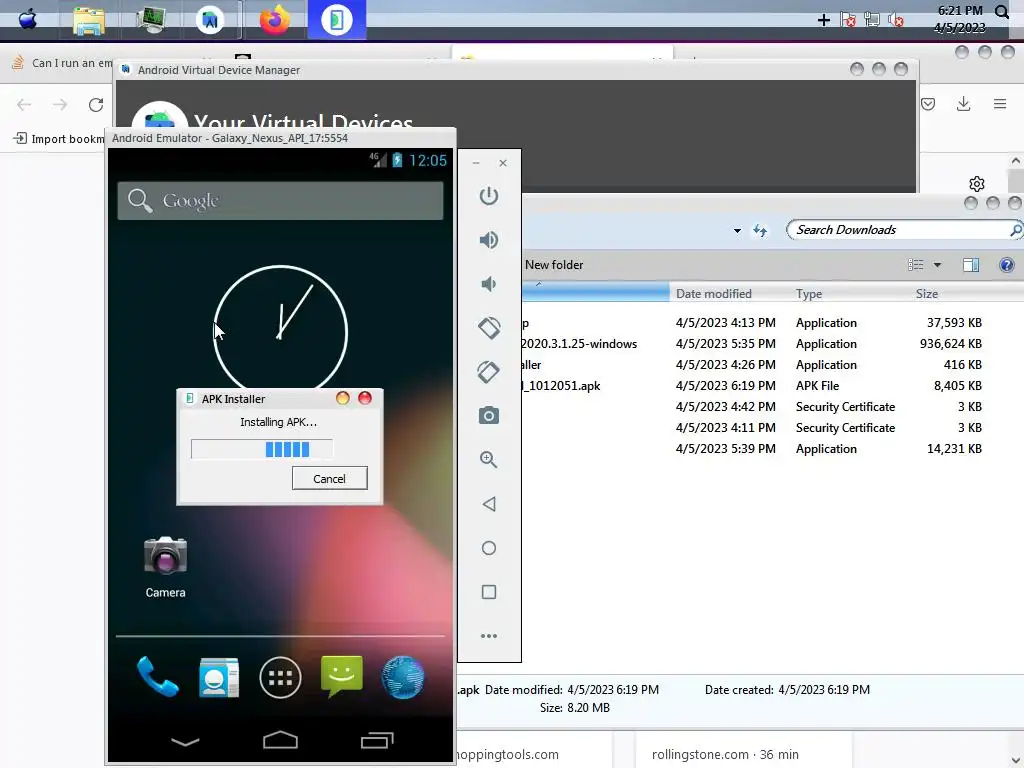Open Android Studio taskbar icon
The image size is (1024, 768).
[x=210, y=20]
